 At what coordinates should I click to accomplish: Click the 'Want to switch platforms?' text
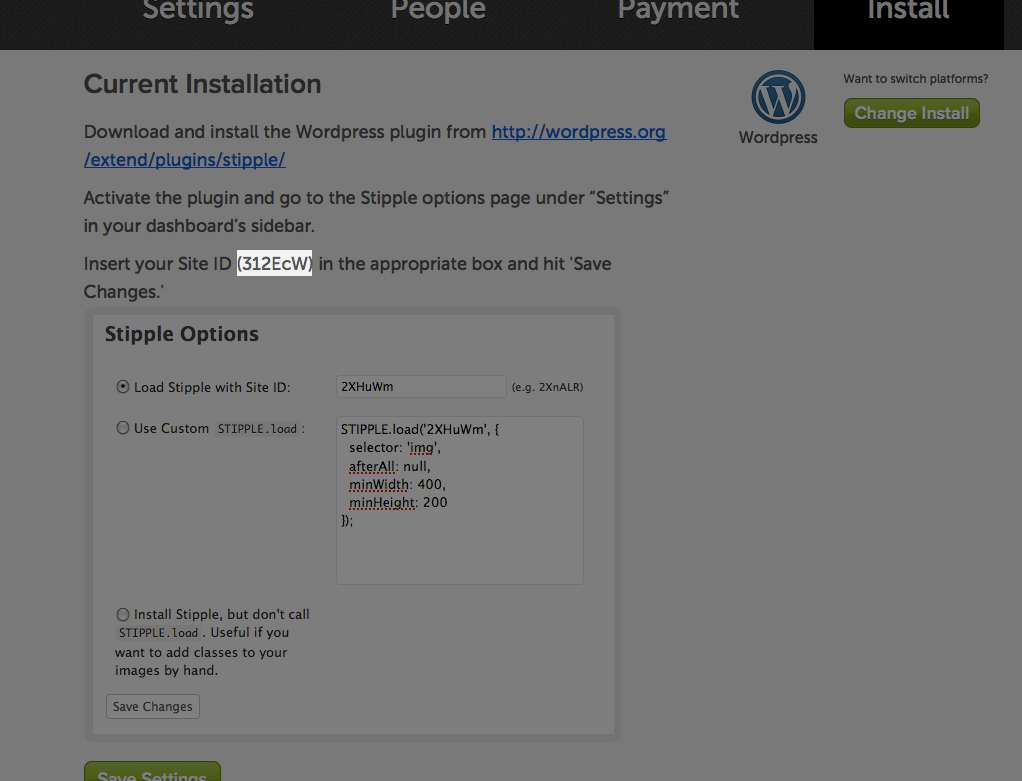click(x=916, y=79)
